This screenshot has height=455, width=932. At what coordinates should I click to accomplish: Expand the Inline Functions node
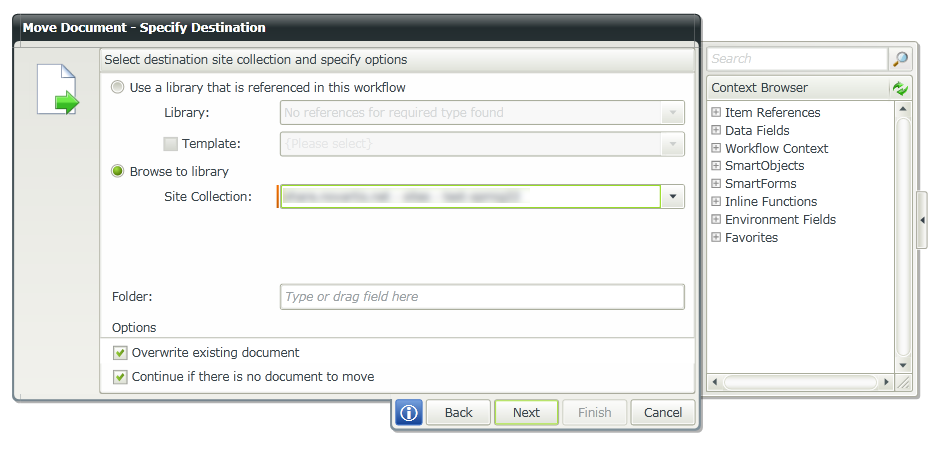716,201
